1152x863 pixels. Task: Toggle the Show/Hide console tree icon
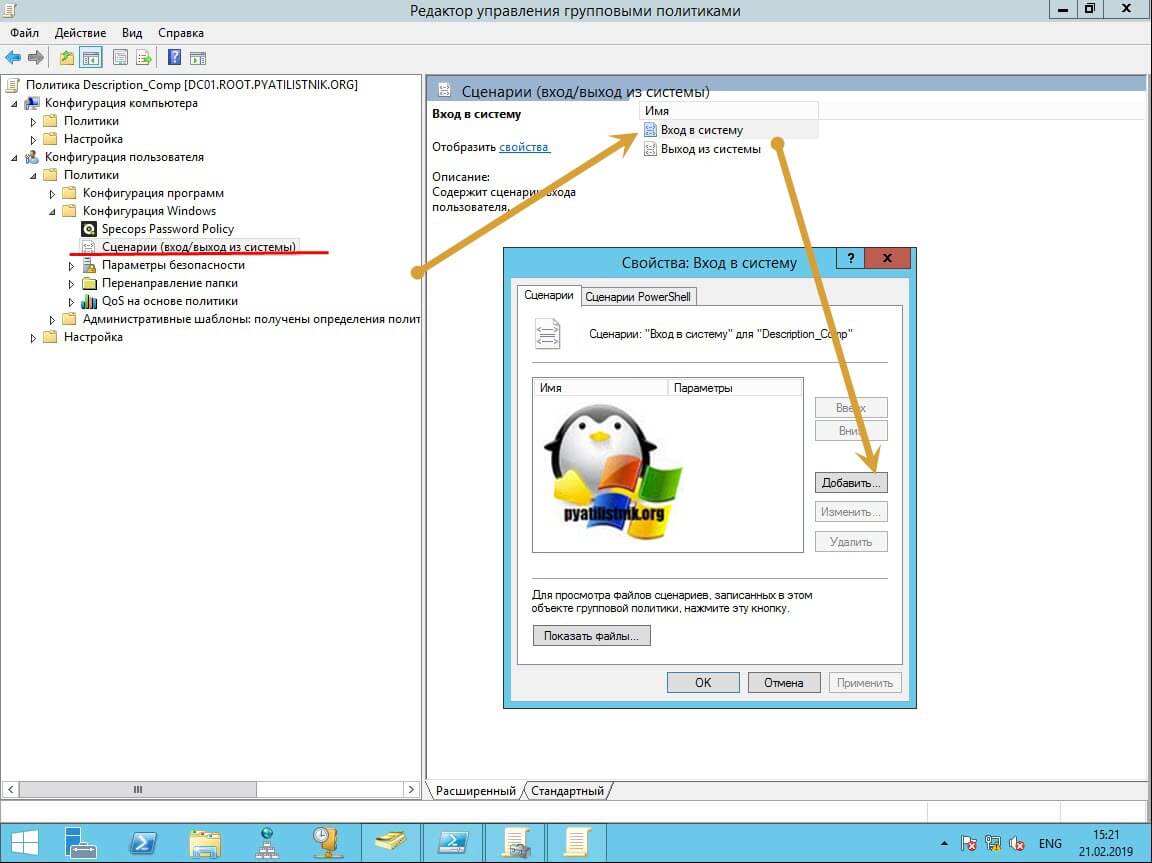coord(90,57)
